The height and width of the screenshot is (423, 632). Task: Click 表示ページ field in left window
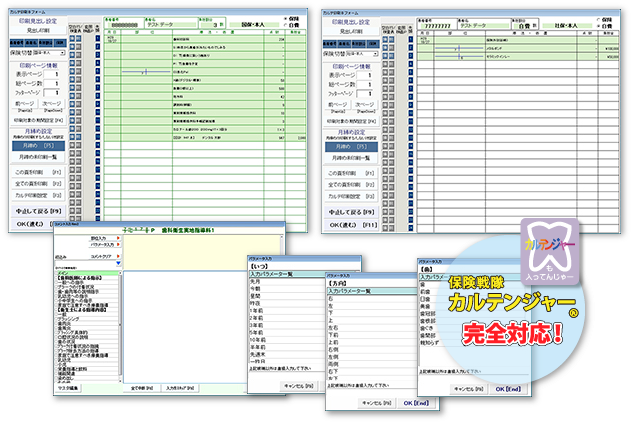click(x=51, y=74)
